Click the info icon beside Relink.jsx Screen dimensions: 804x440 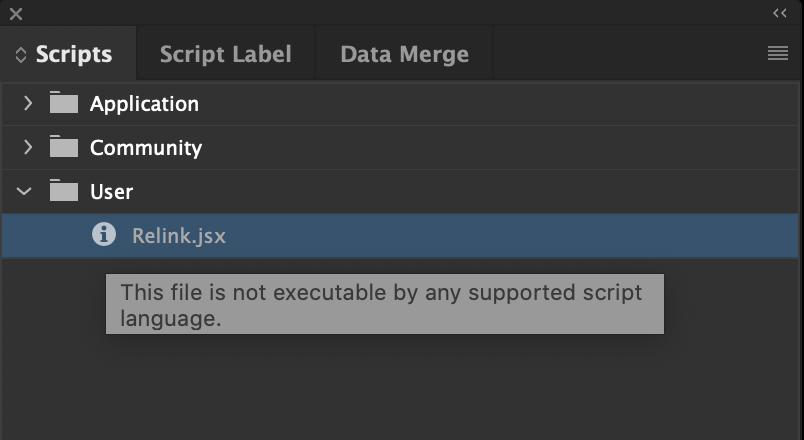point(103,235)
